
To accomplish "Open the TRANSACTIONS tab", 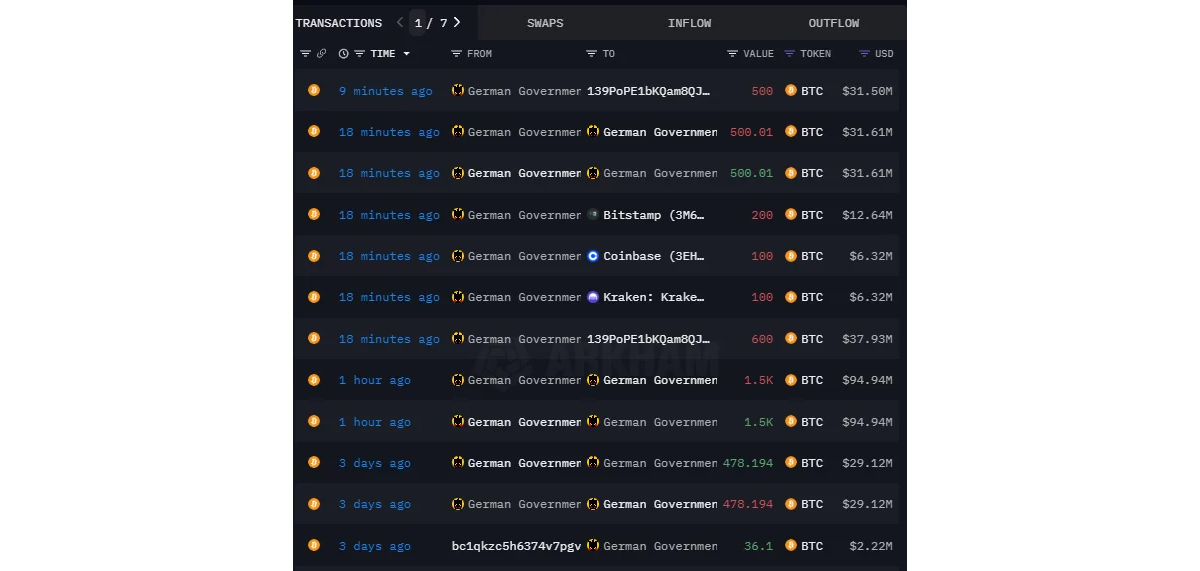I will (x=338, y=23).
